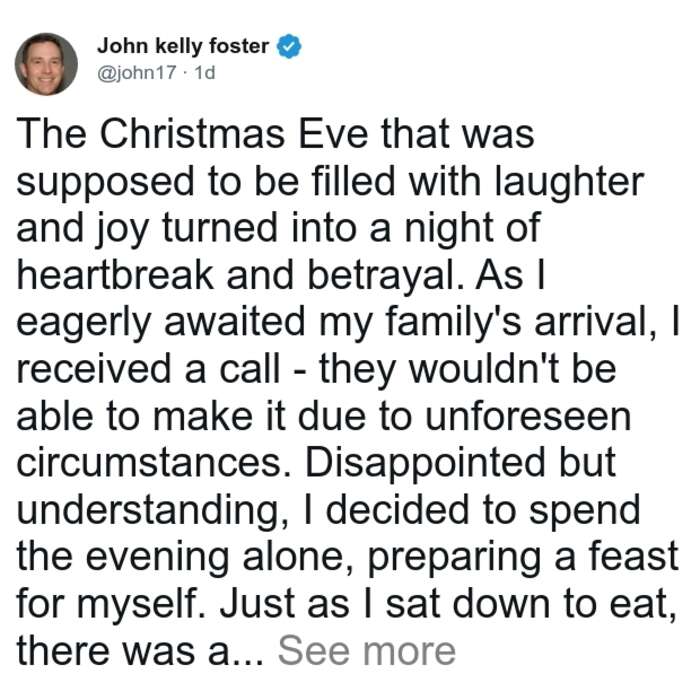Click the word 'laughter' in the post
This screenshot has height=700, width=700.
pos(570,183)
